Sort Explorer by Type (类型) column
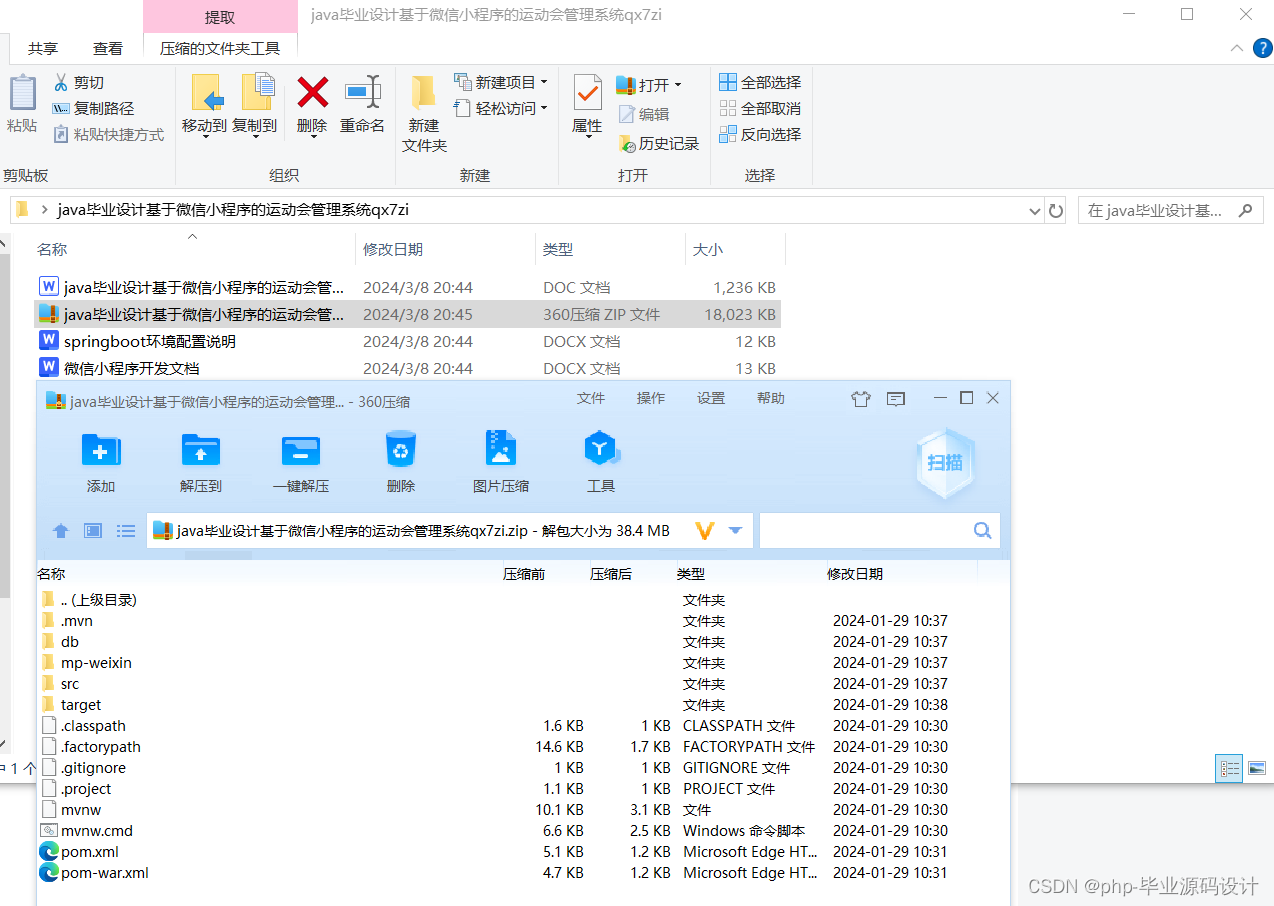 pos(610,249)
